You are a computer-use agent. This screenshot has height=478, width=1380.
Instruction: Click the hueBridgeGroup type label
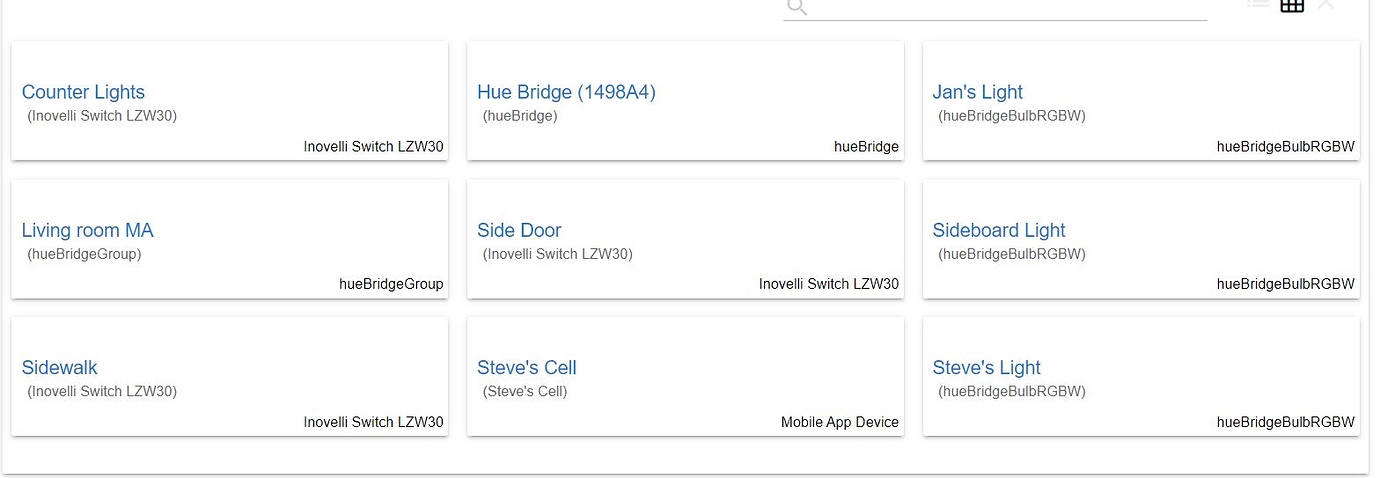[391, 285]
